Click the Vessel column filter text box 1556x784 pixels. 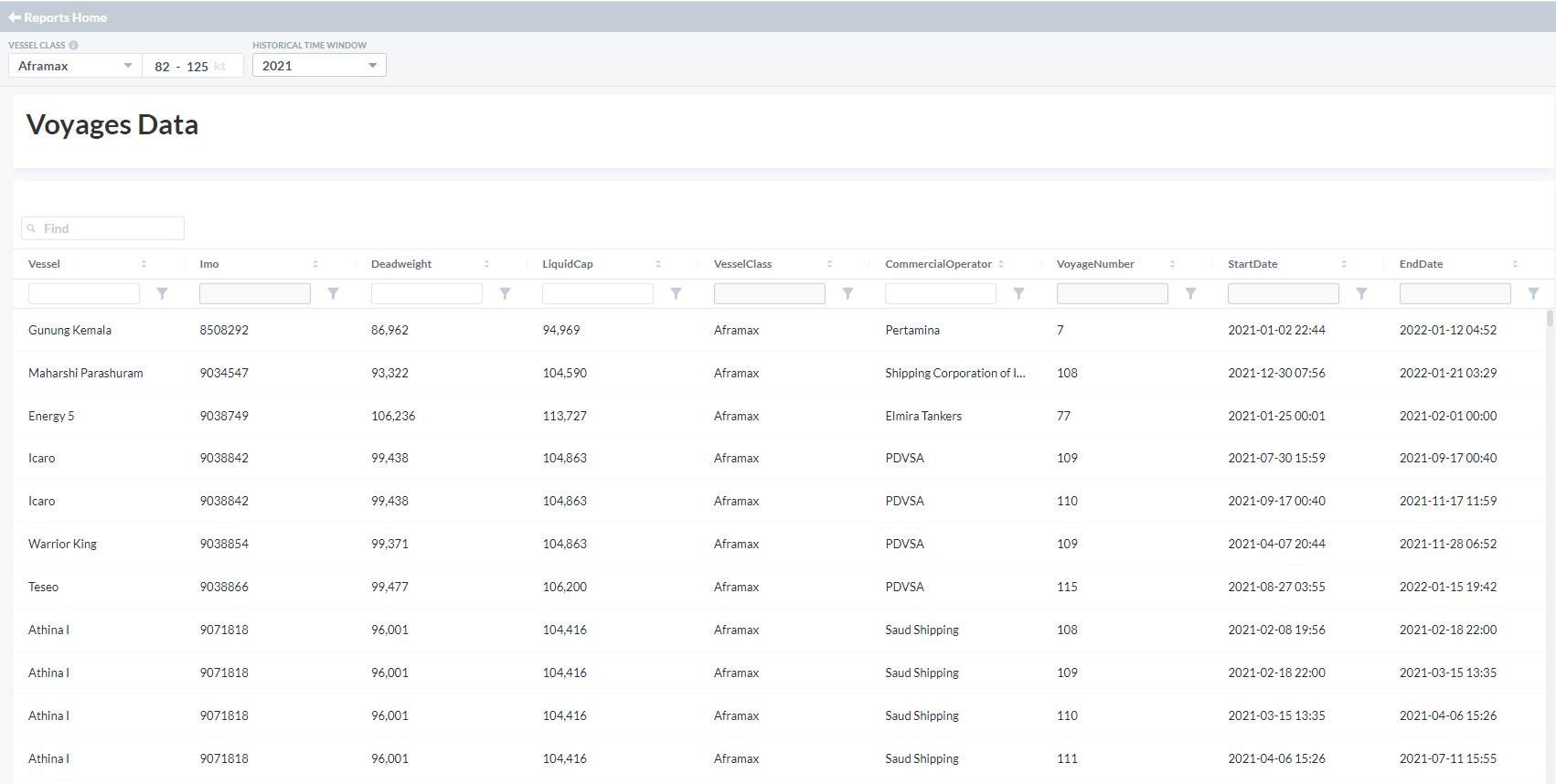click(84, 293)
